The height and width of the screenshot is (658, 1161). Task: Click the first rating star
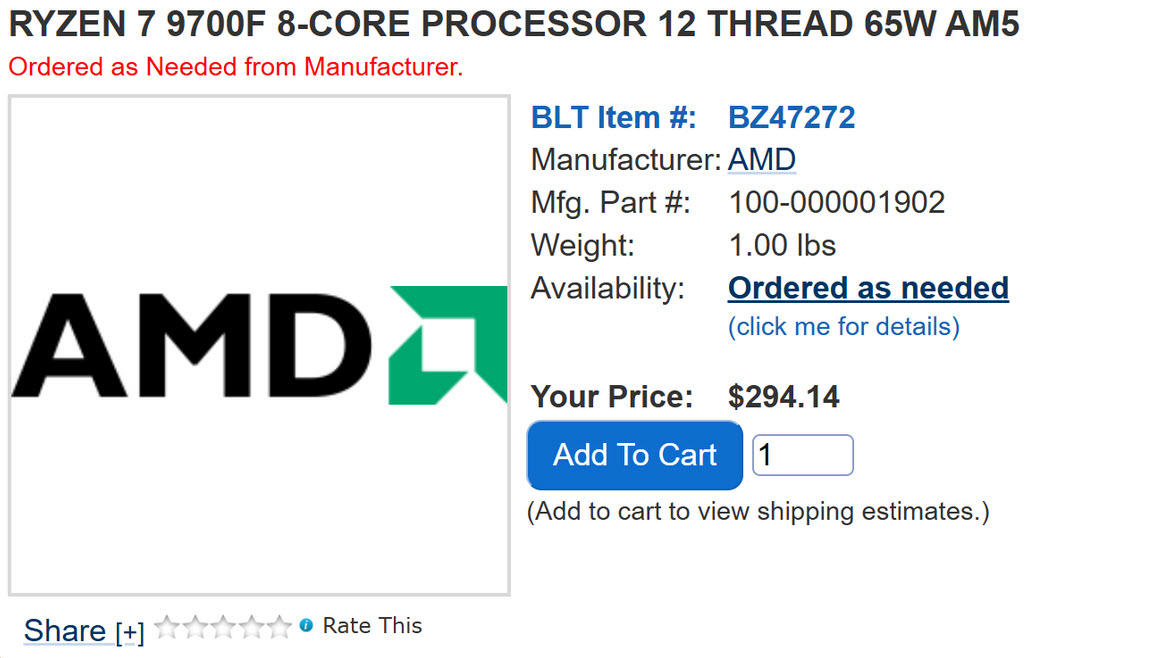[x=166, y=627]
